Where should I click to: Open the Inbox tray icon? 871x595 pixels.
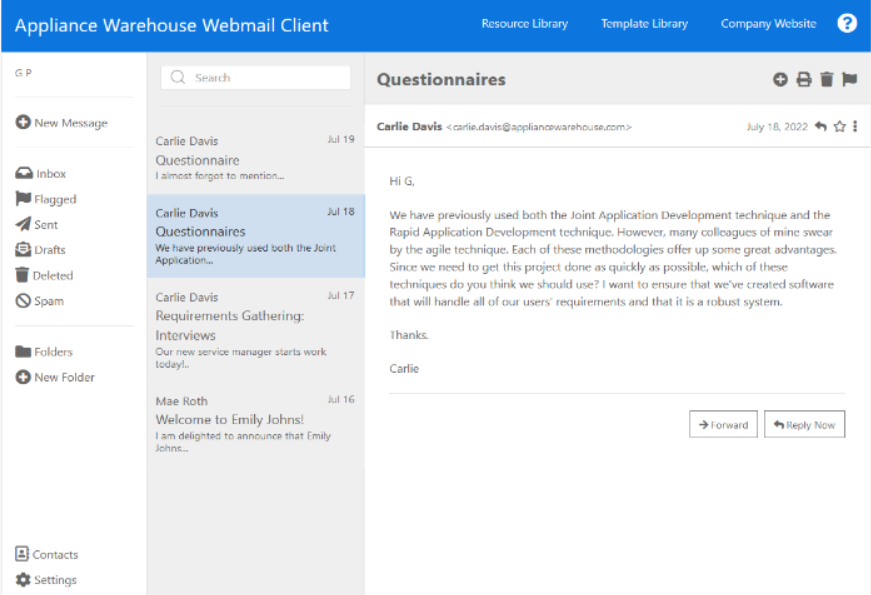[x=24, y=173]
